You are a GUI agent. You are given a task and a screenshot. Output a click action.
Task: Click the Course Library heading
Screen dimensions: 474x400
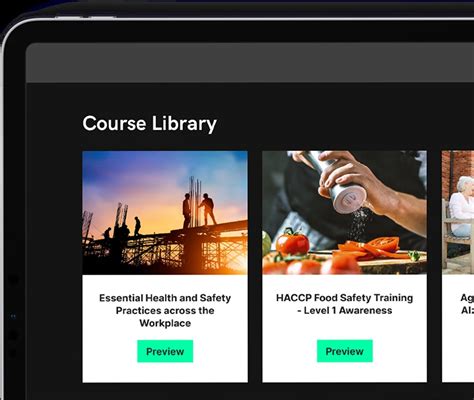click(x=150, y=124)
